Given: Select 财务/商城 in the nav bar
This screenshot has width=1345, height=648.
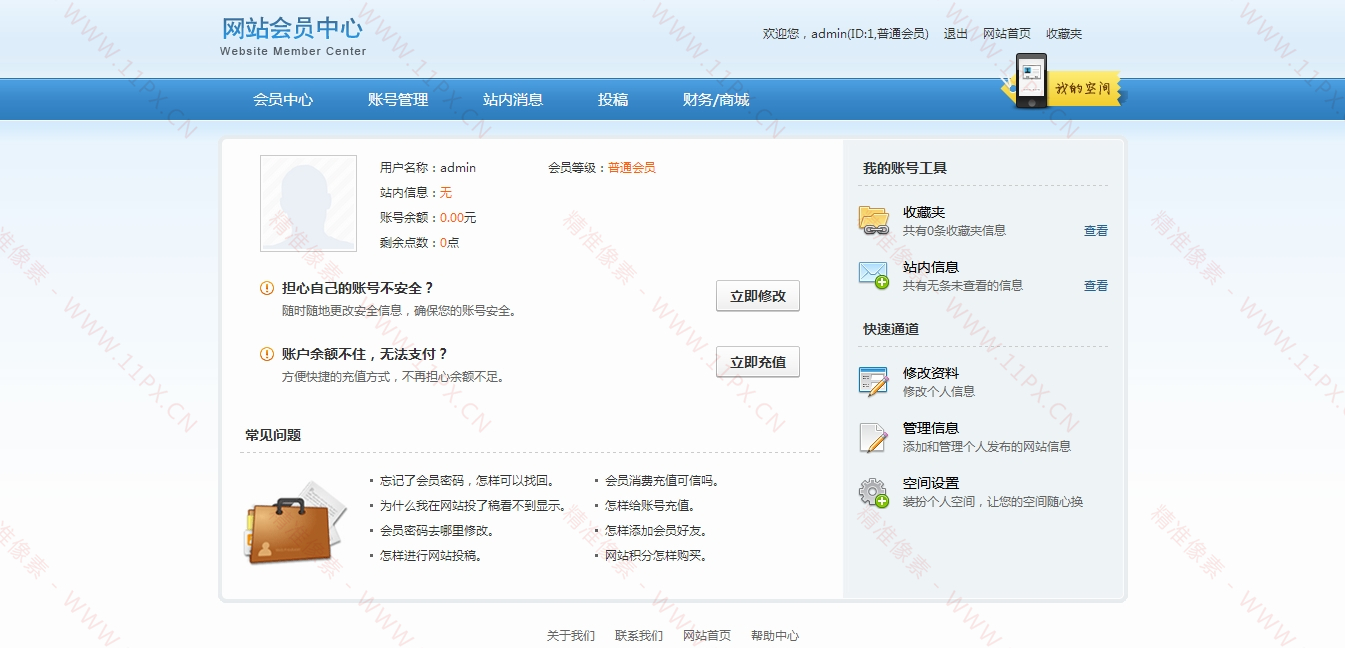Looking at the screenshot, I should pyautogui.click(x=716, y=100).
